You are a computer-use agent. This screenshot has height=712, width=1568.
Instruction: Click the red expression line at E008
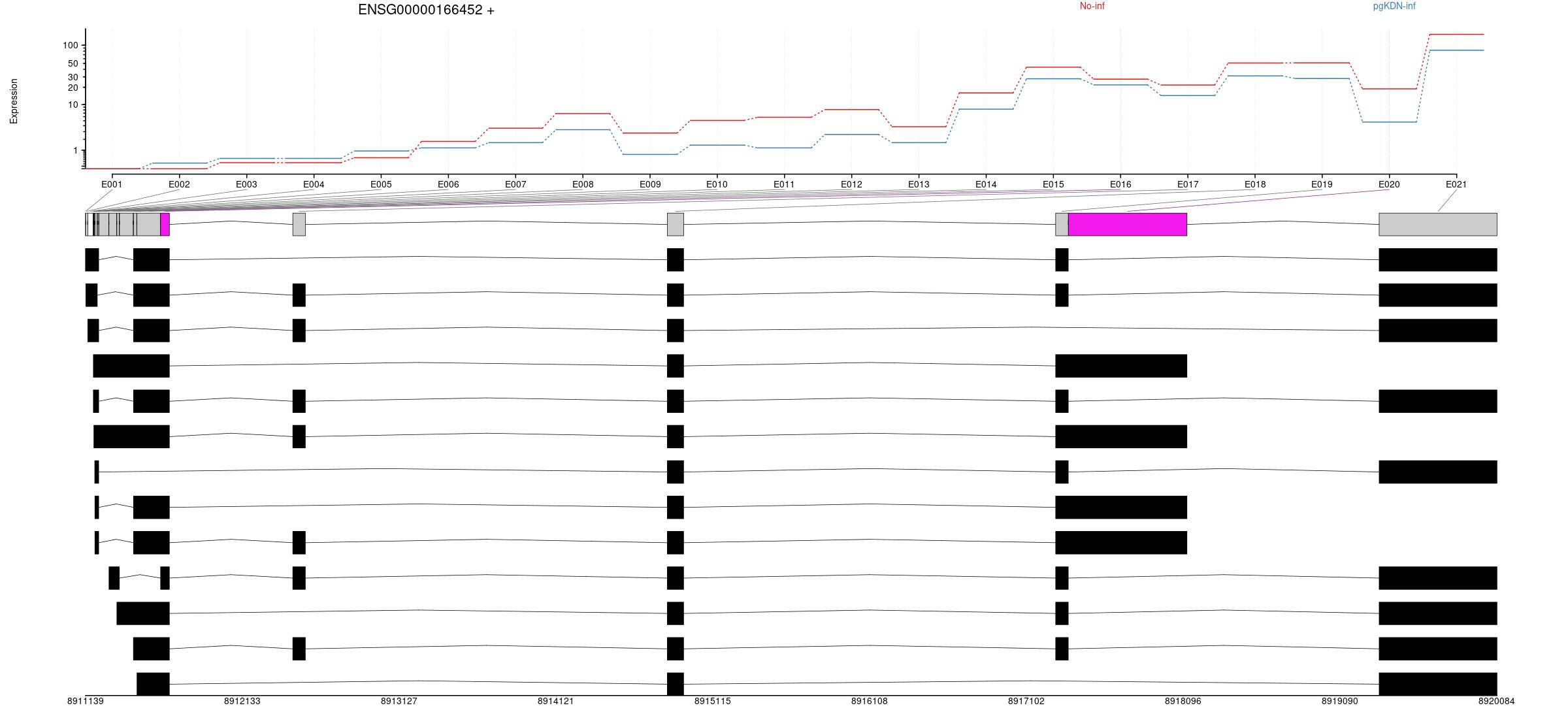coord(583,114)
